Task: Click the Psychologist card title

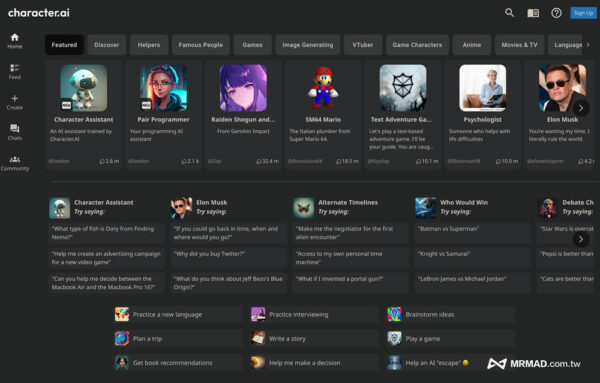Action: point(483,119)
